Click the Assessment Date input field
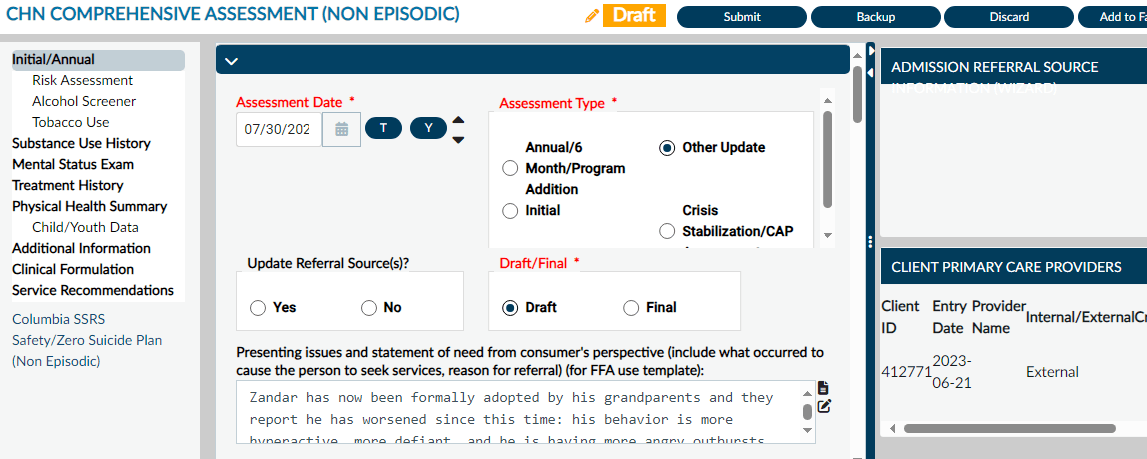This screenshot has width=1147, height=459. tap(279, 130)
